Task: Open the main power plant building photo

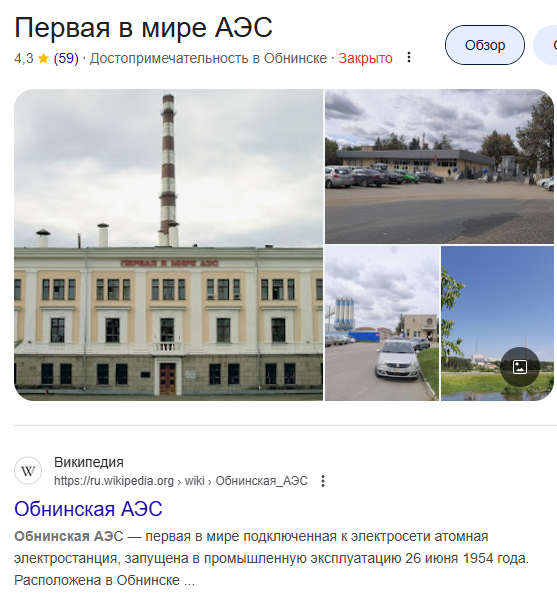Action: 168,245
